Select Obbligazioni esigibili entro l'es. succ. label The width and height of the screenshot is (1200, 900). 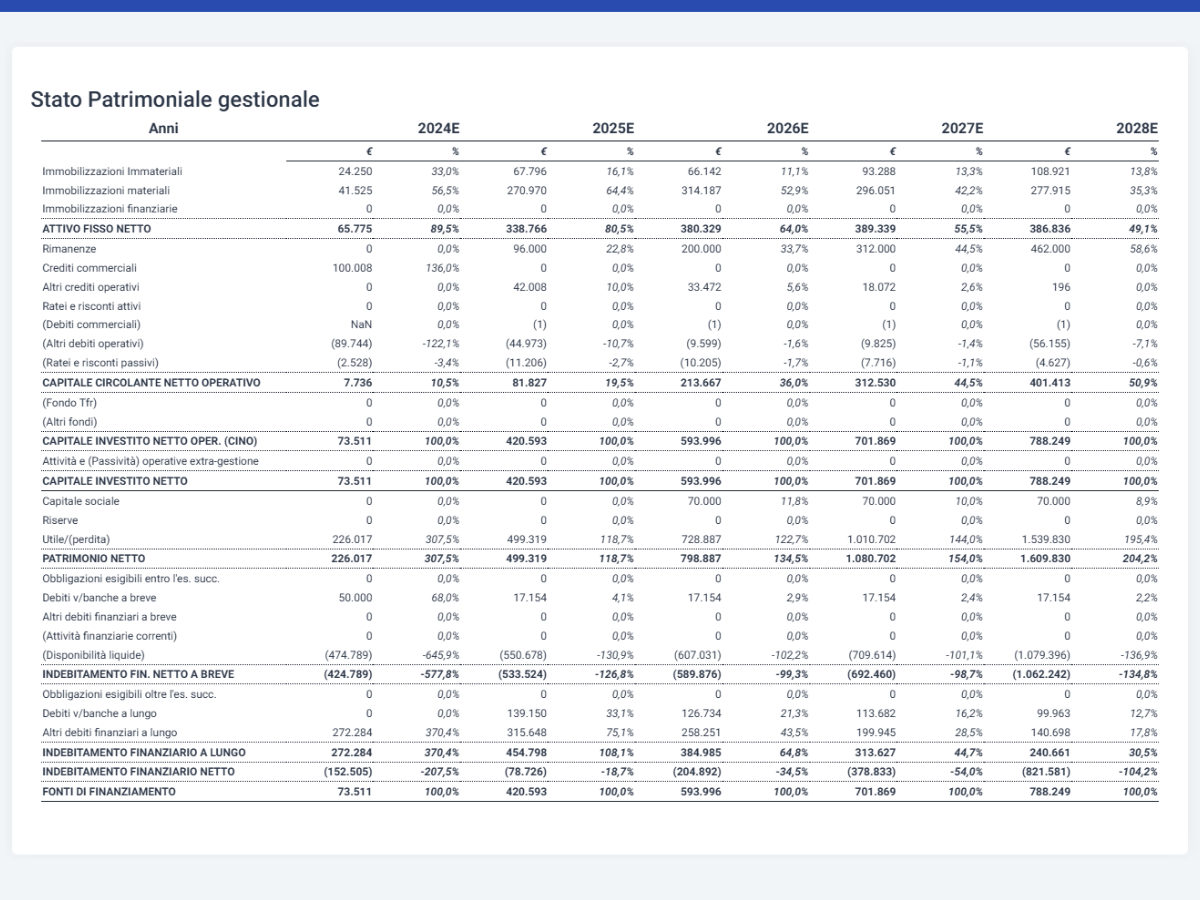[131, 578]
